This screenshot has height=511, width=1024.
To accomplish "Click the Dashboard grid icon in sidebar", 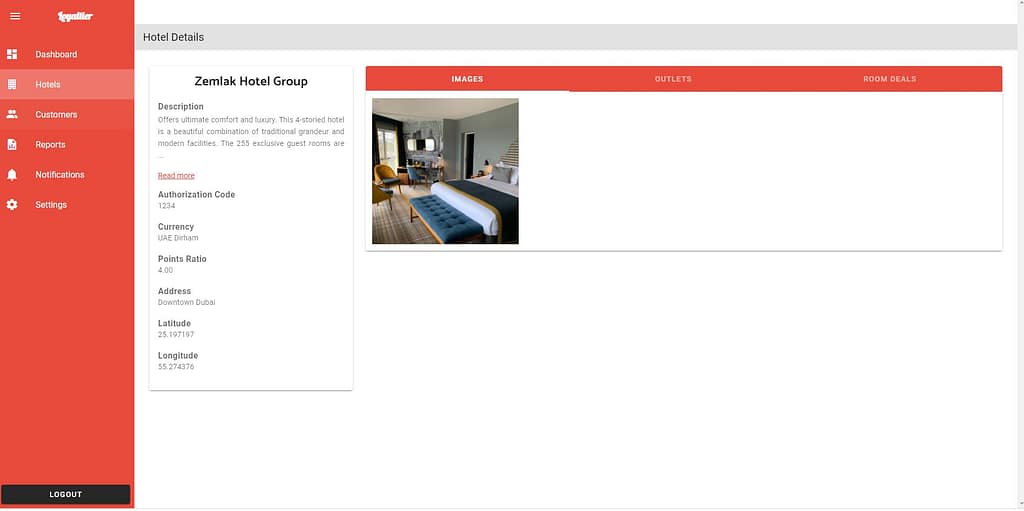I will 12,54.
